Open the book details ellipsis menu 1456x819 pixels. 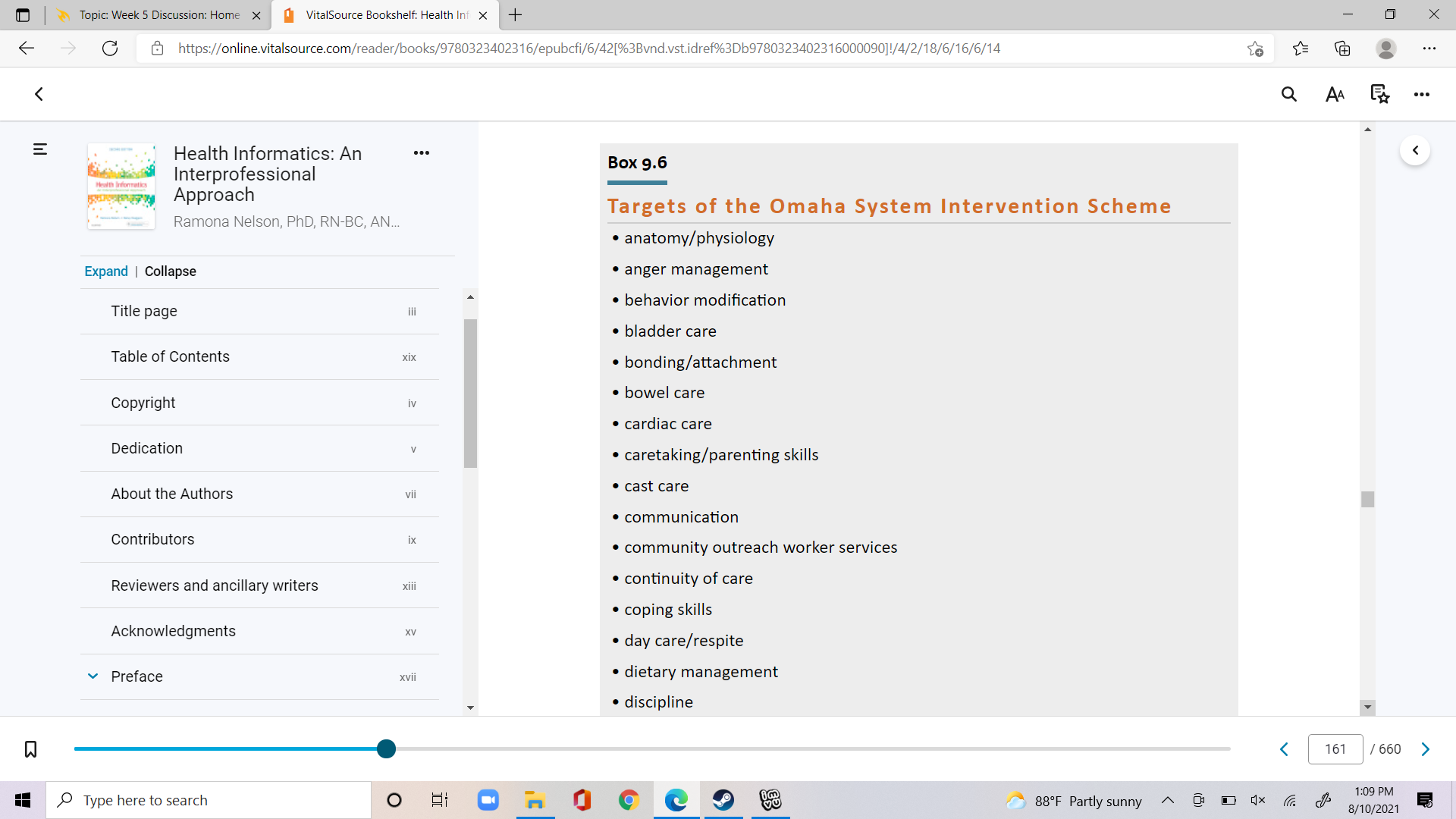click(x=422, y=153)
